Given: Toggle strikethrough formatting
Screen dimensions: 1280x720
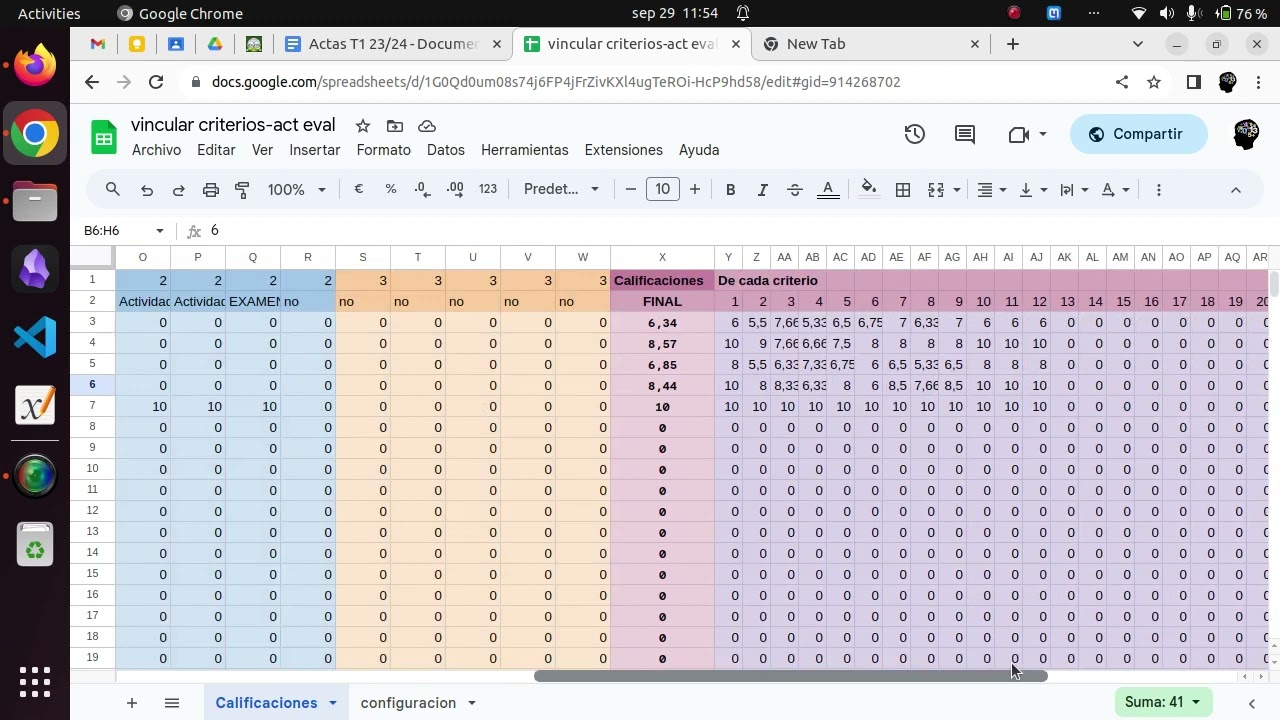Looking at the screenshot, I should click(x=795, y=189).
